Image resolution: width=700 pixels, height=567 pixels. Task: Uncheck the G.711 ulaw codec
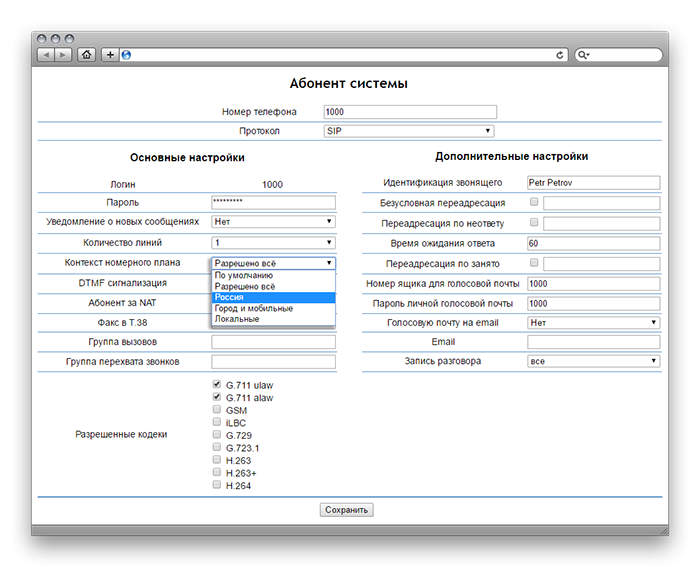point(217,384)
